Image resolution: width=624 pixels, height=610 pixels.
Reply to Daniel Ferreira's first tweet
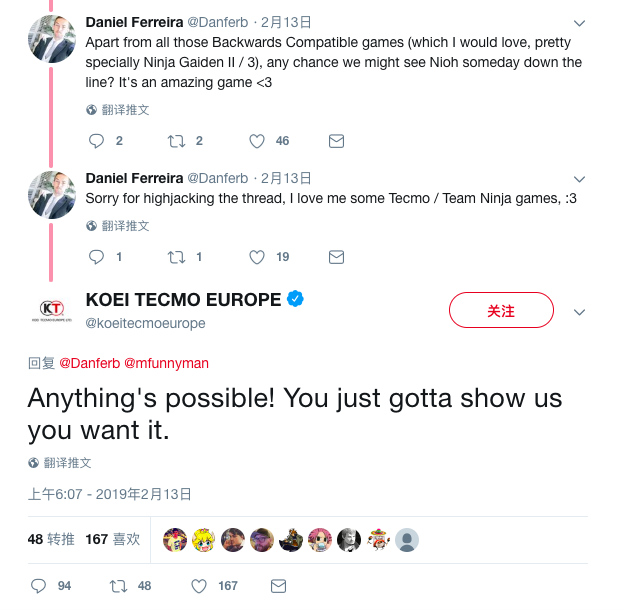[97, 141]
